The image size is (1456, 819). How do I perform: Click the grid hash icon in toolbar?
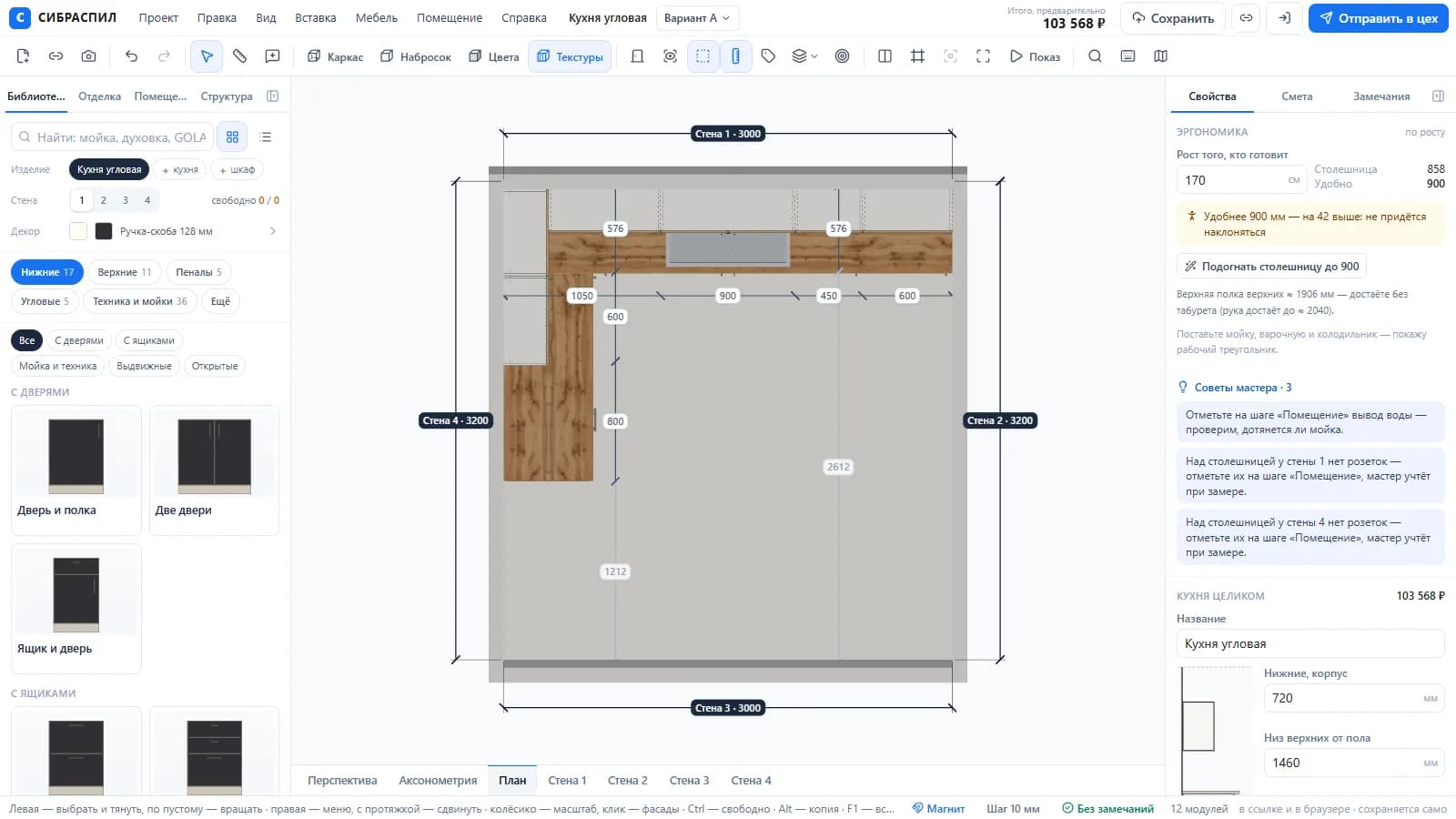pyautogui.click(x=917, y=56)
